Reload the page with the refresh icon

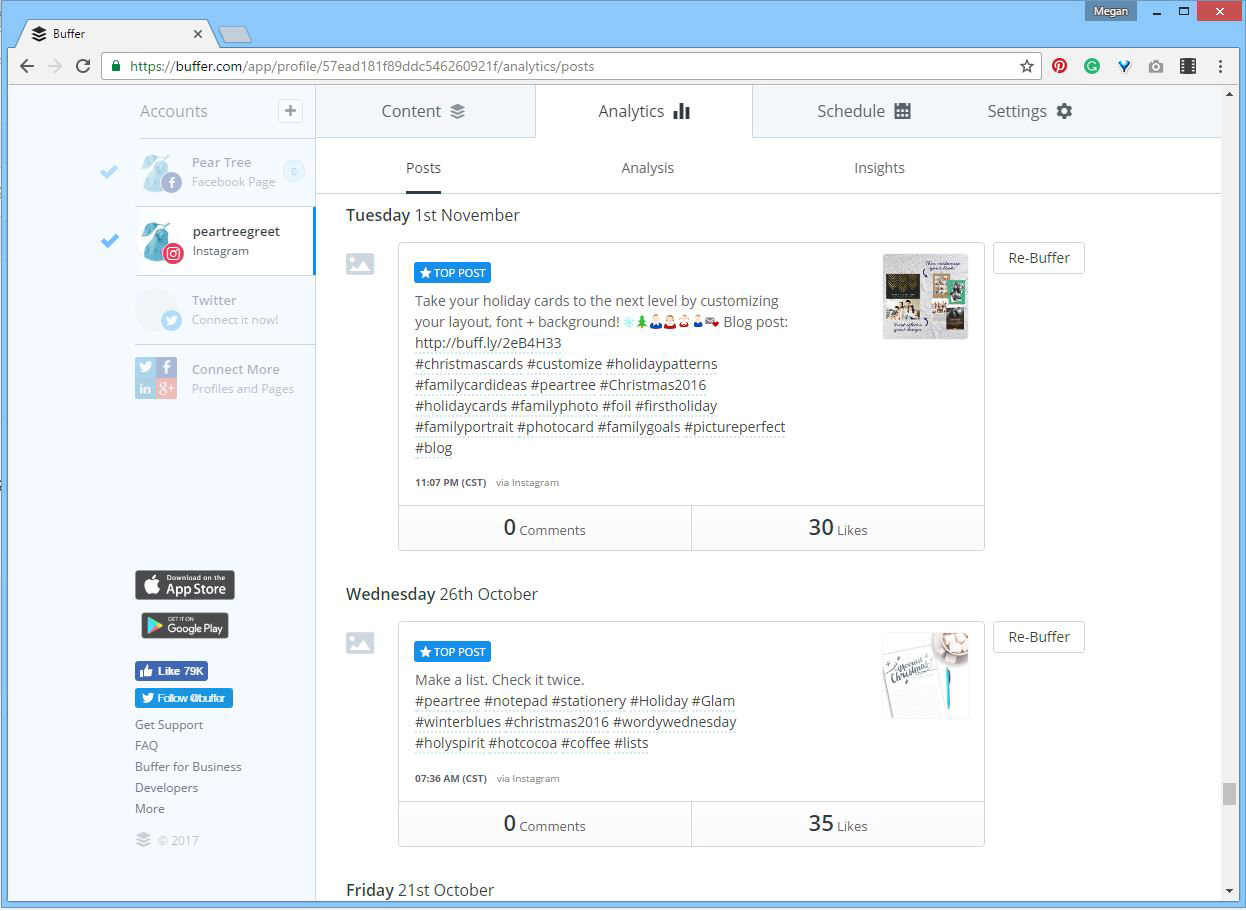[x=83, y=66]
